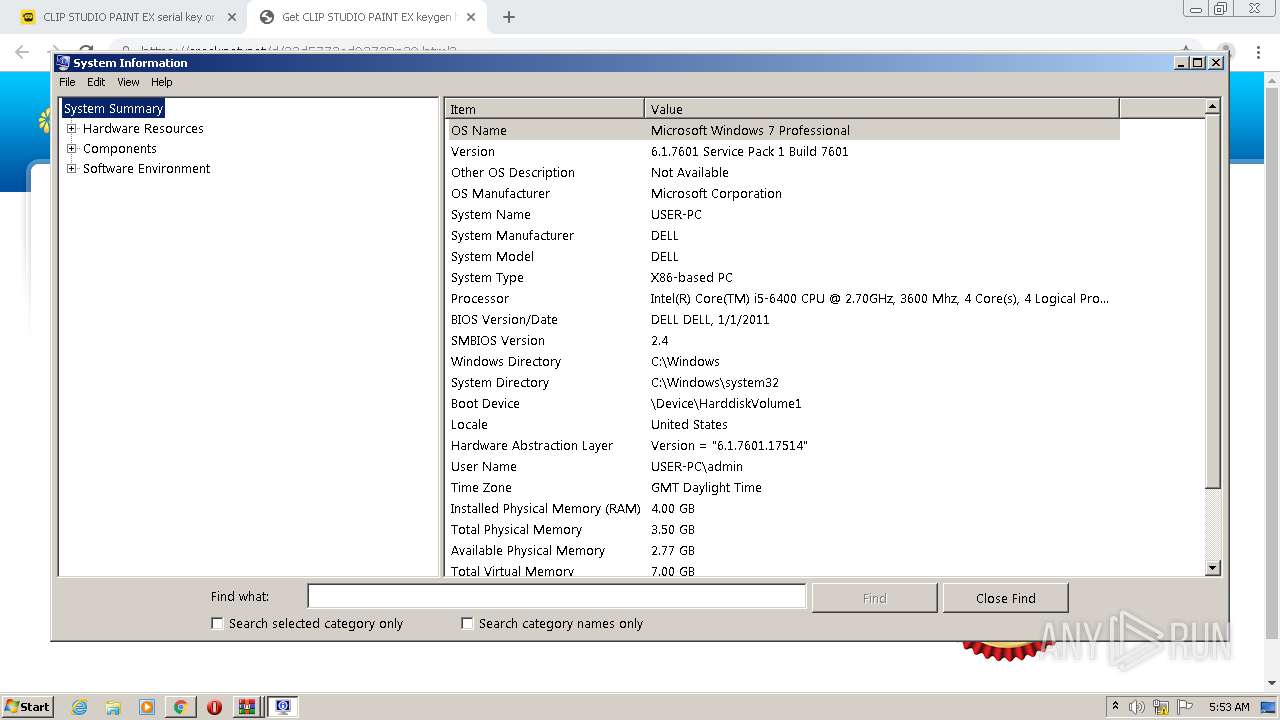Select the Boot Device row
The width and height of the screenshot is (1280, 720).
[783, 403]
